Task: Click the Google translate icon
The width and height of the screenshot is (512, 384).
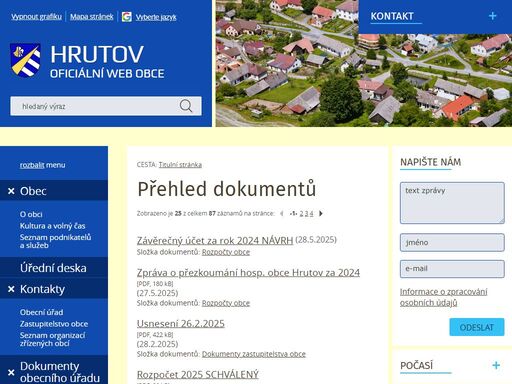Action: pyautogui.click(x=127, y=17)
